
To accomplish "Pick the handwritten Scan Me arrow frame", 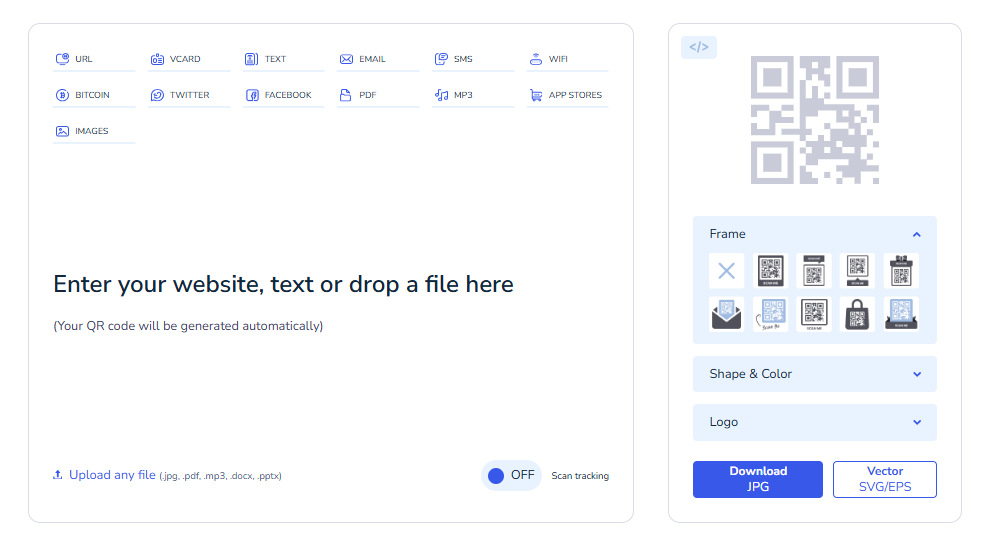I will [770, 314].
